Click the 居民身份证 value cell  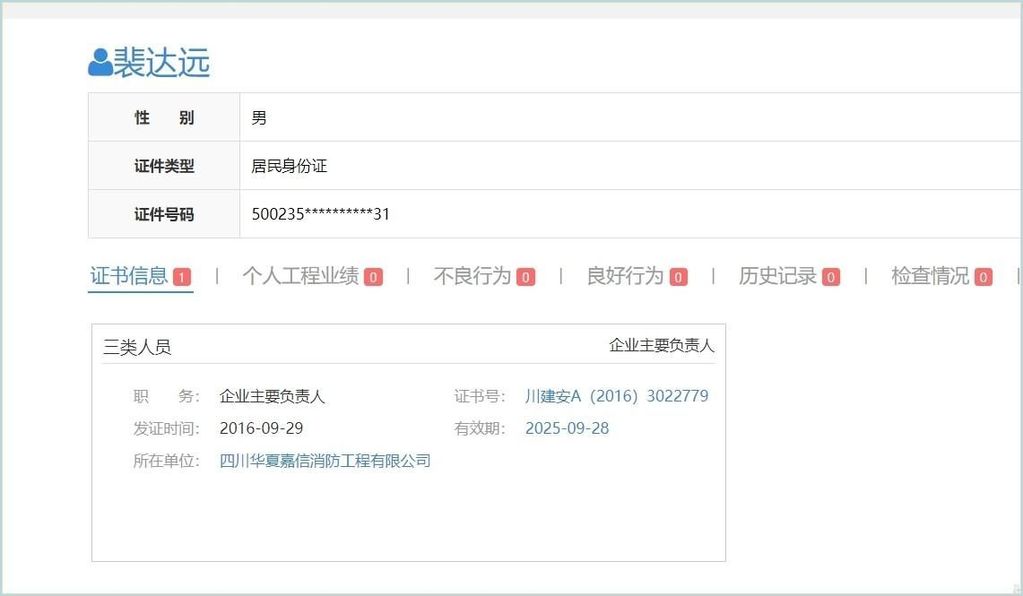pyautogui.click(x=289, y=166)
